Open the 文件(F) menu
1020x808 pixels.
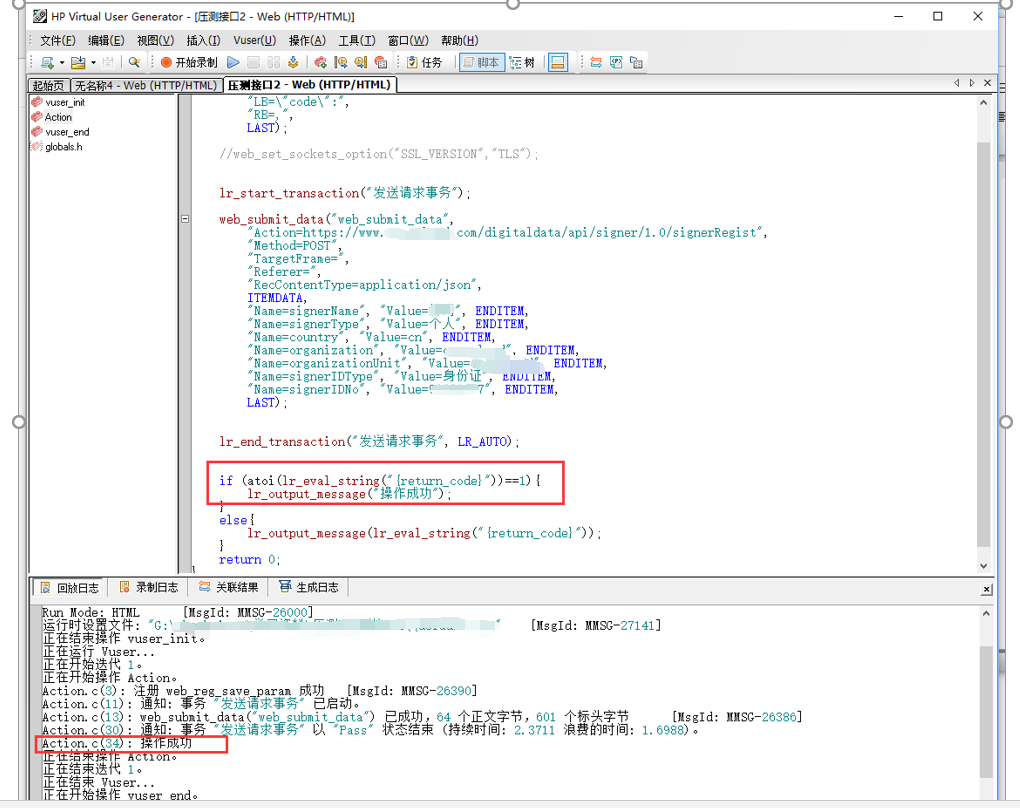(x=58, y=40)
